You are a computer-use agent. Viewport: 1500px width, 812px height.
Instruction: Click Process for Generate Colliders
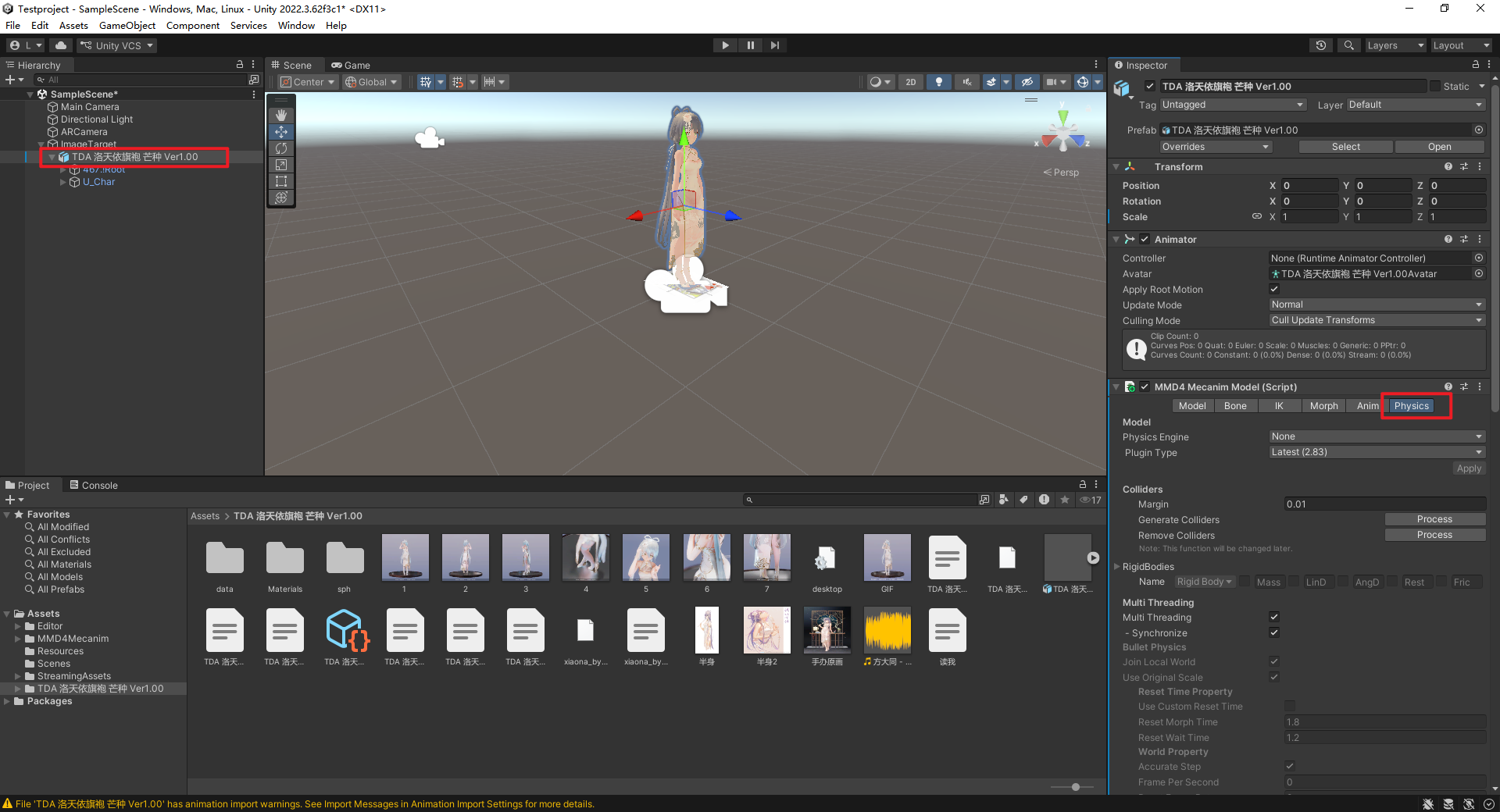click(1434, 519)
